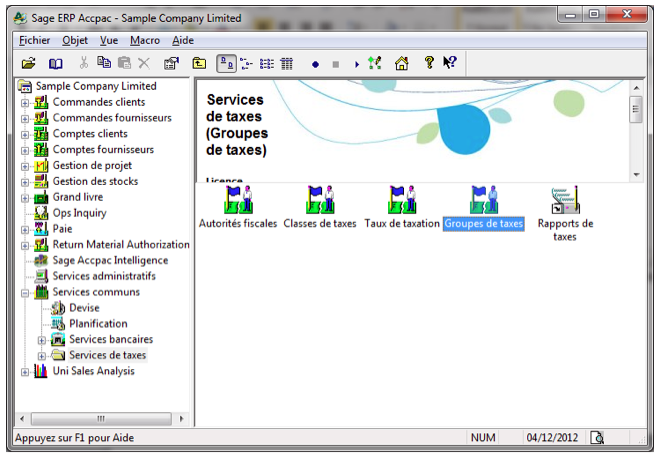Select Planification in the tree

(x=98, y=324)
